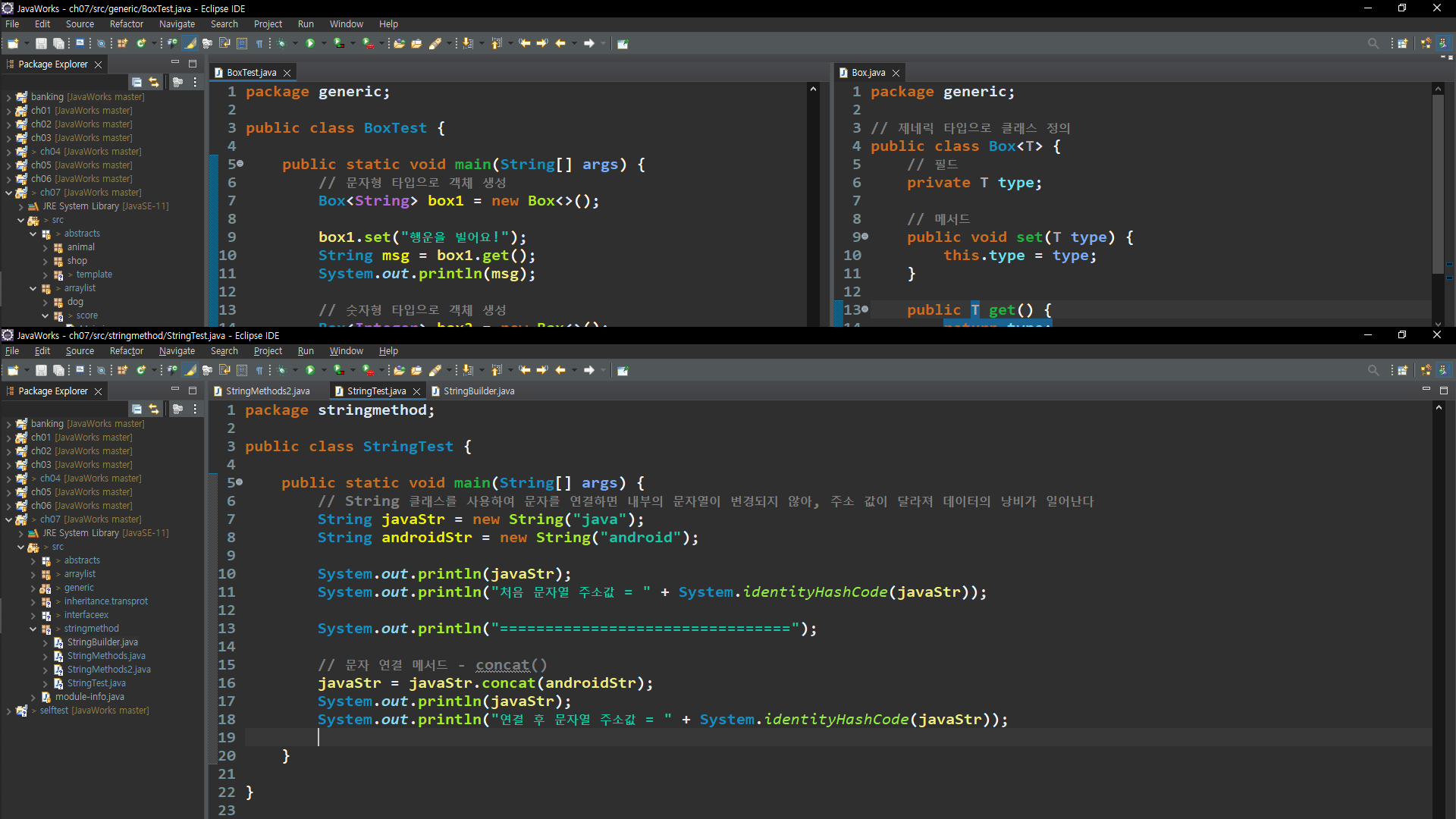
Task: Click Save All in the upper Eclipse toolbar
Action: coord(58,43)
